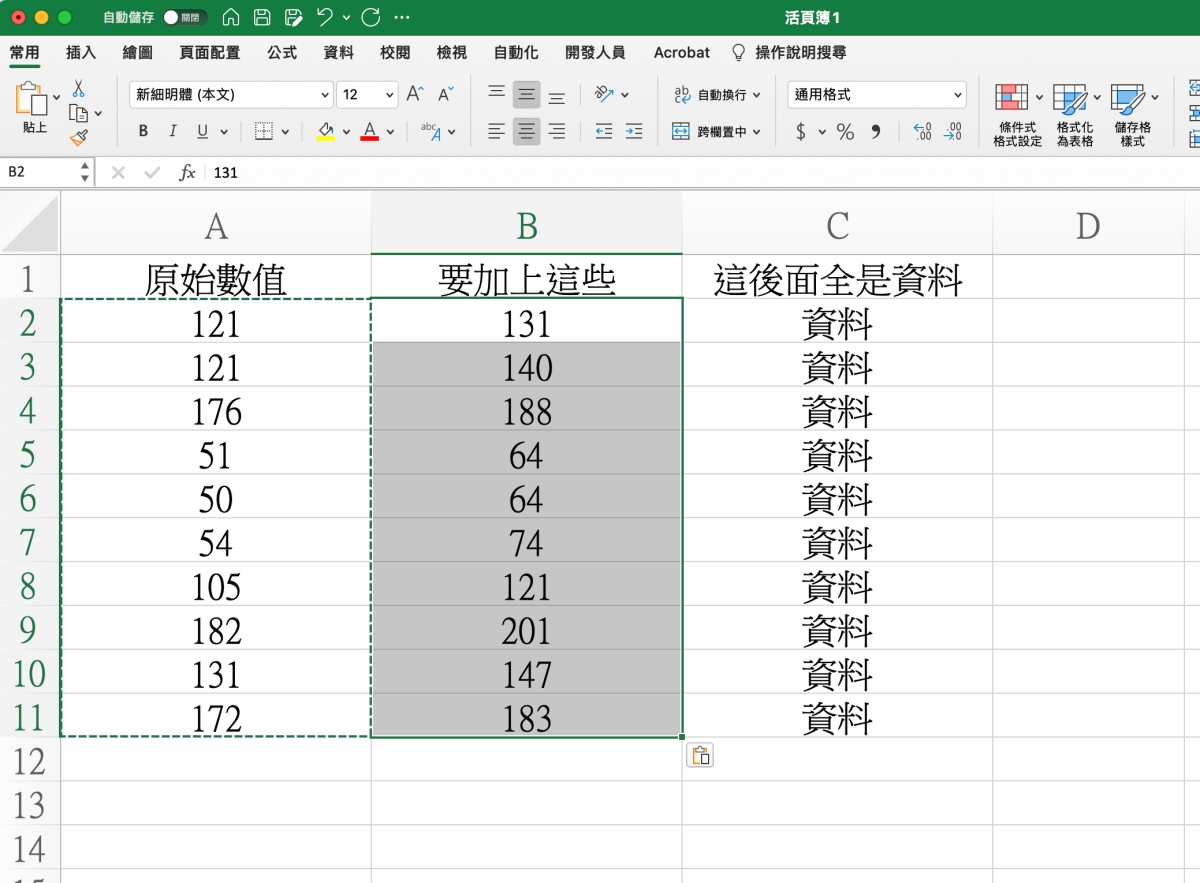Open the 頁面配置 Page Layout tab
The image size is (1200, 883).
pos(209,52)
